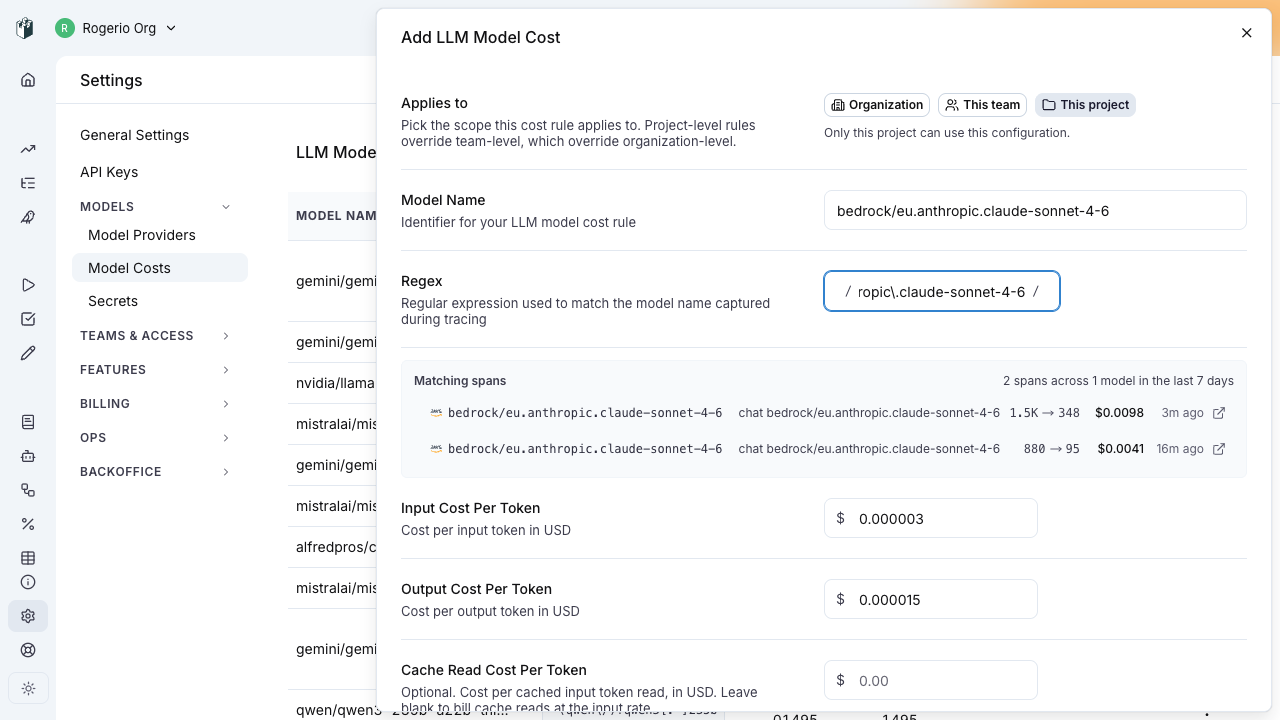
Task: Select the This project scope option
Action: tap(1085, 105)
